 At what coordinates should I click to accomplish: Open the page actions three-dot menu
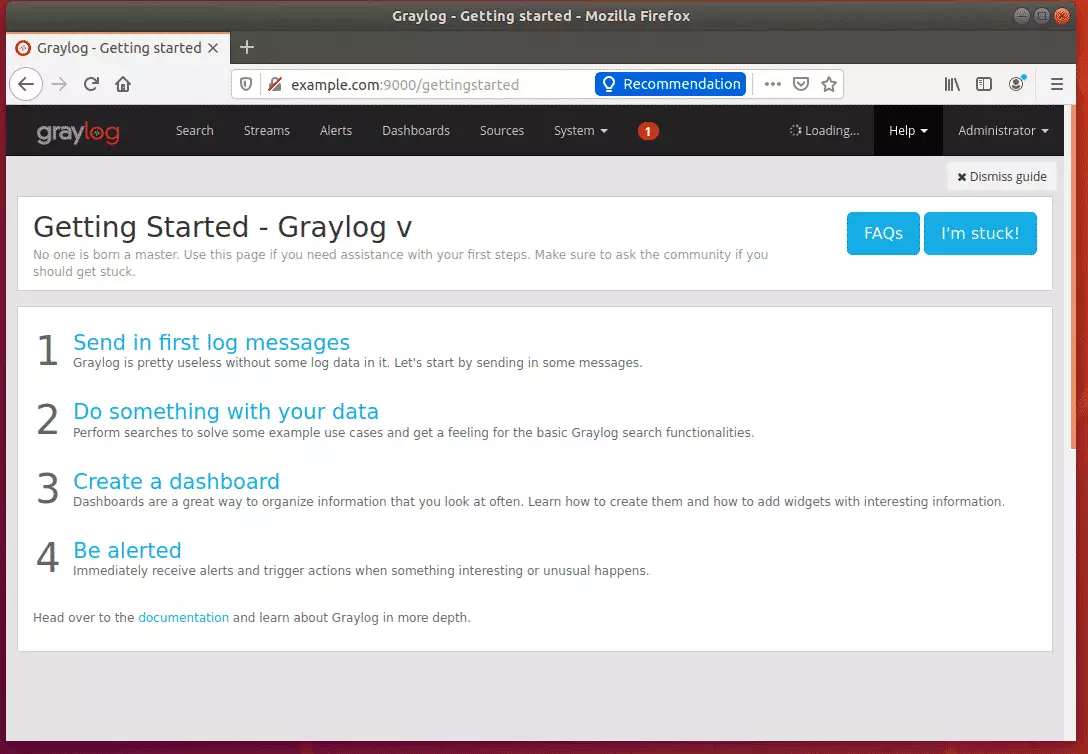click(772, 84)
